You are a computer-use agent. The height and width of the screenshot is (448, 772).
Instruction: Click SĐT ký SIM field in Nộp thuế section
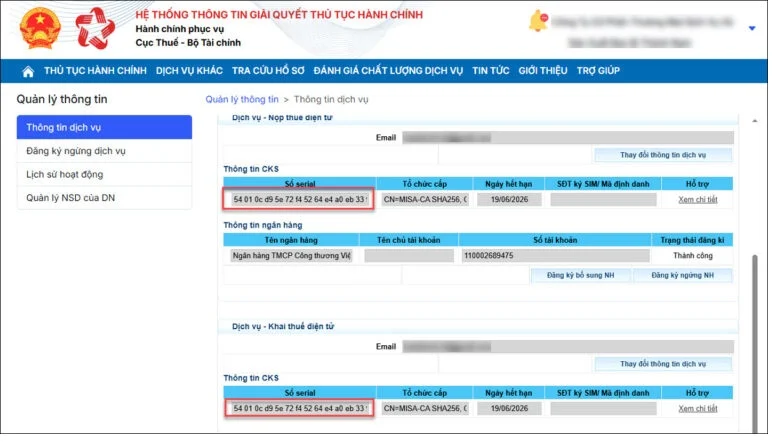603,199
